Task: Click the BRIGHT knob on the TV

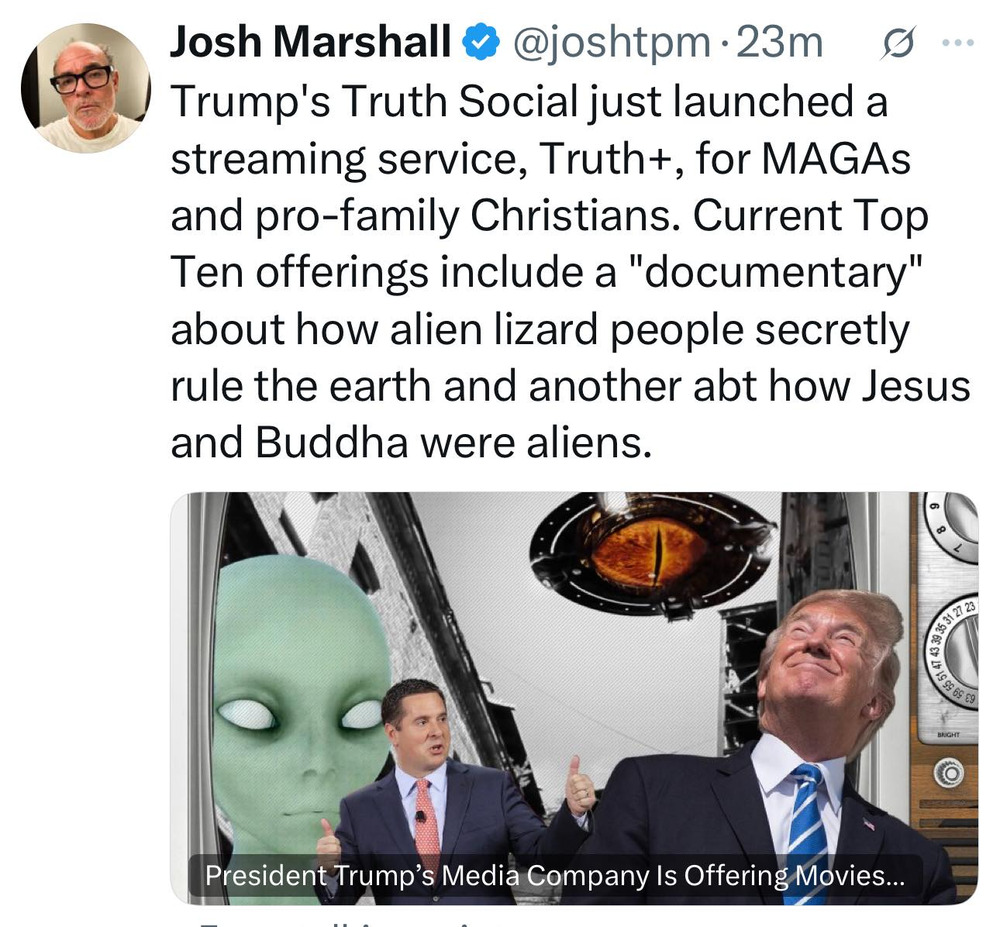Action: click(x=950, y=774)
